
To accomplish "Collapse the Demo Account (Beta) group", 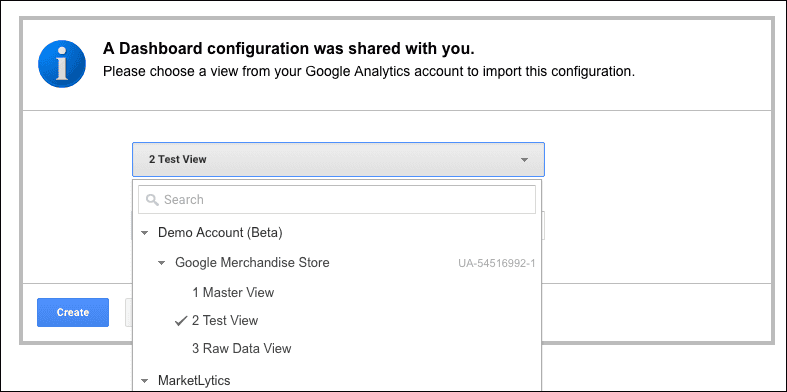I will 145,233.
